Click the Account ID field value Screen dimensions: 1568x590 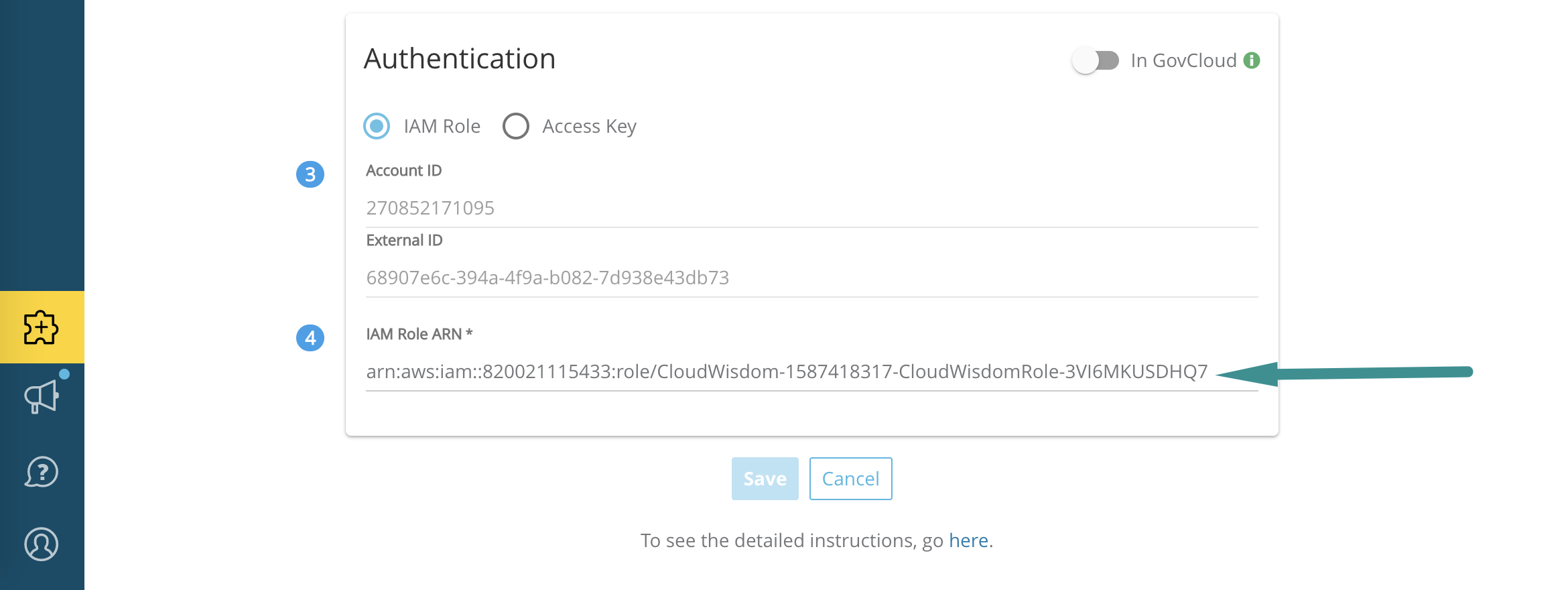(430, 208)
